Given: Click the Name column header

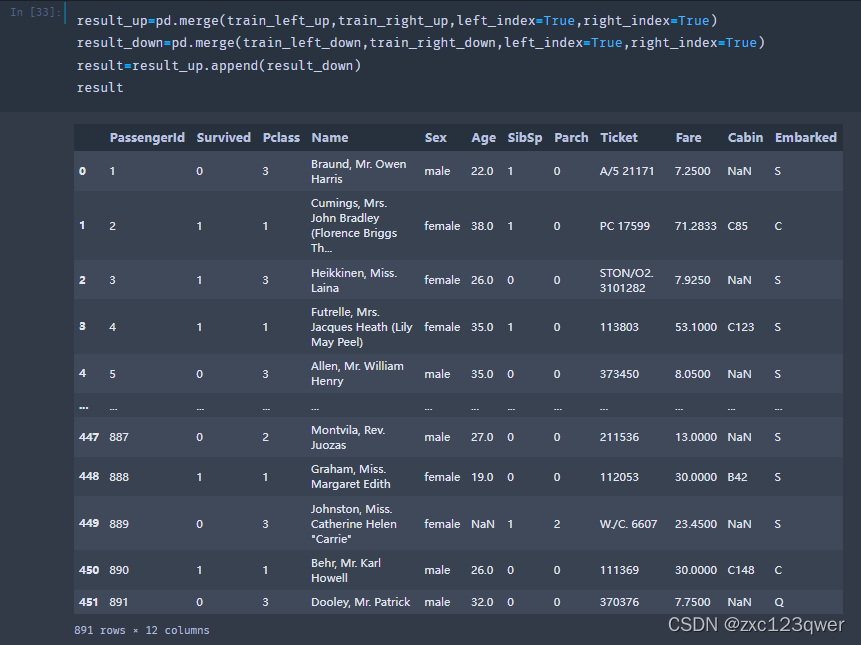Looking at the screenshot, I should [x=329, y=138].
